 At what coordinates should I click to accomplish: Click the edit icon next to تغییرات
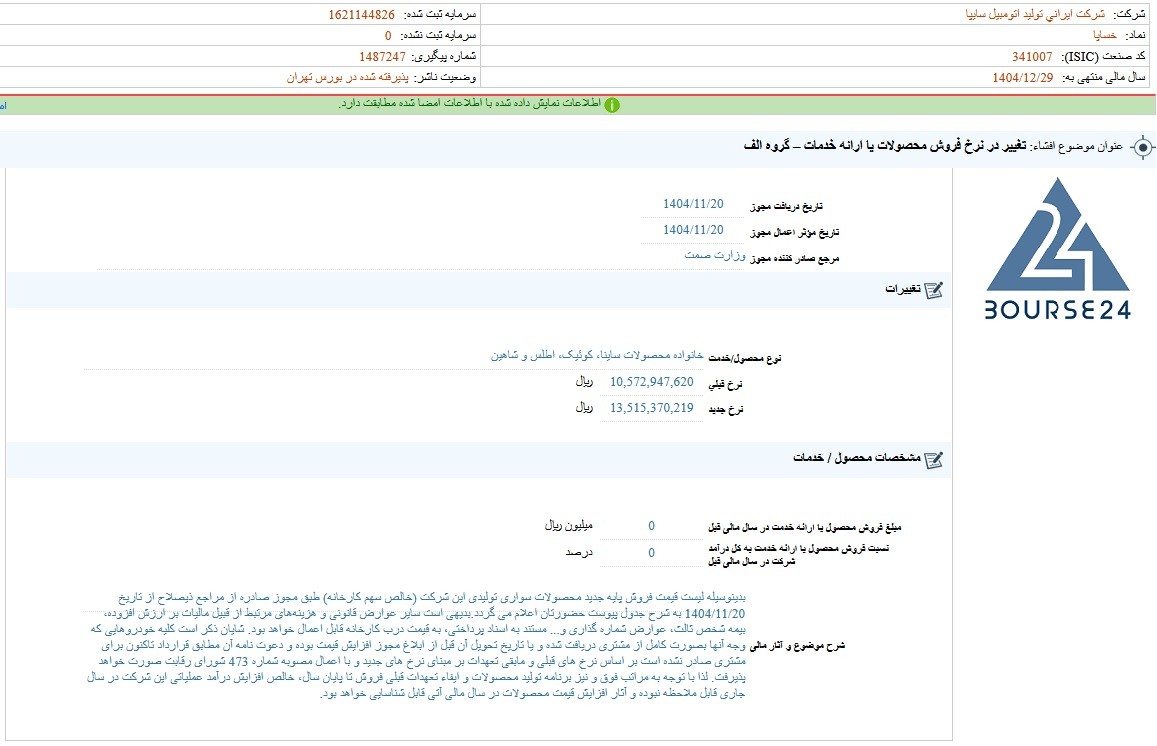933,289
